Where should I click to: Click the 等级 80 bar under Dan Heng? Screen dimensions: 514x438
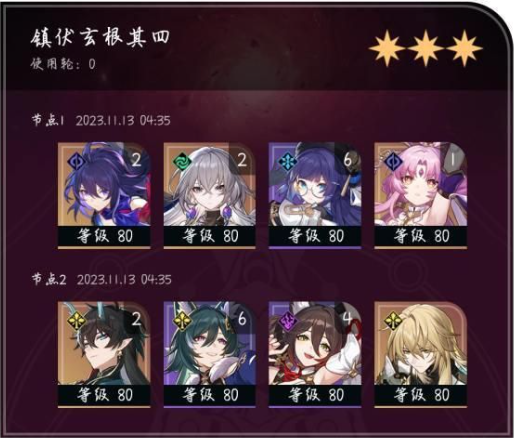(104, 395)
